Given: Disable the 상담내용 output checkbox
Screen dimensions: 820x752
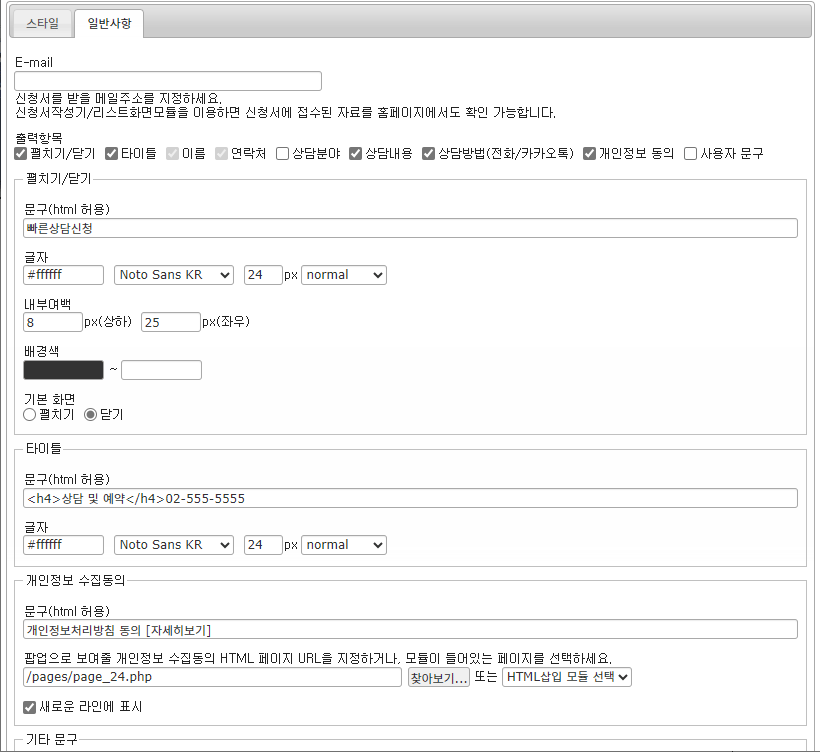Looking at the screenshot, I should coord(356,153).
